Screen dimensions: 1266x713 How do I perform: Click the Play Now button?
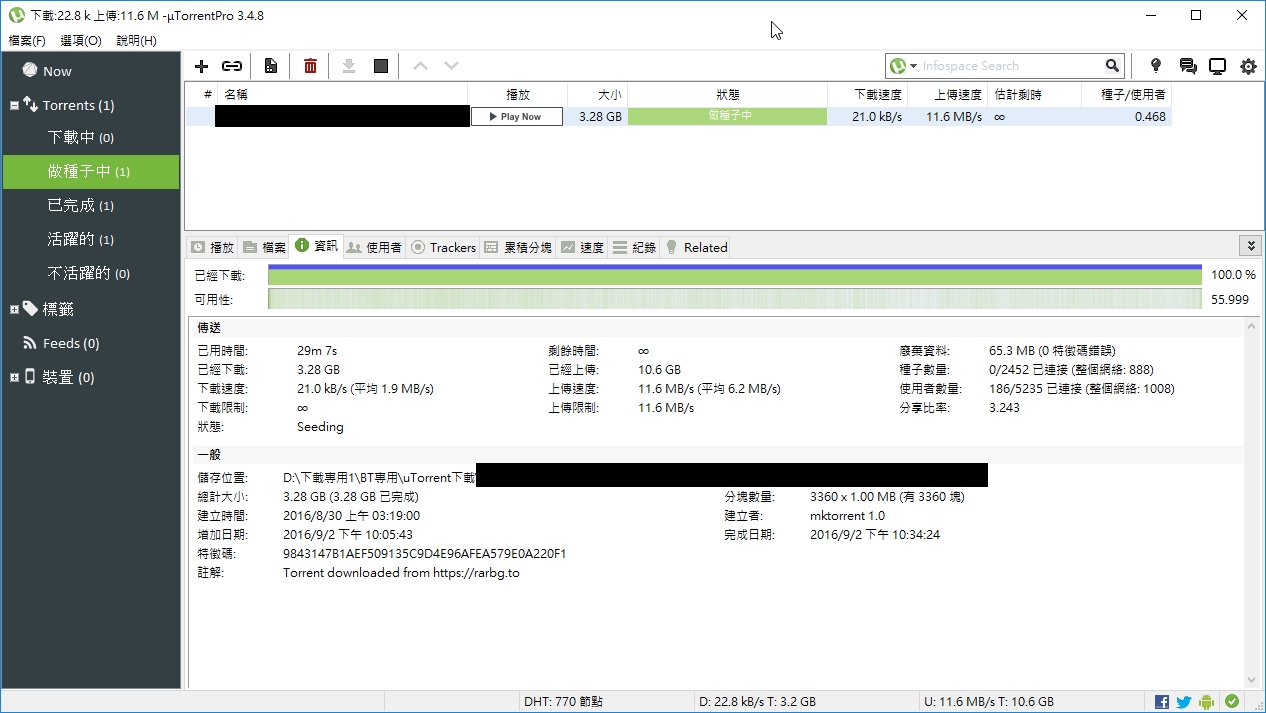click(517, 117)
